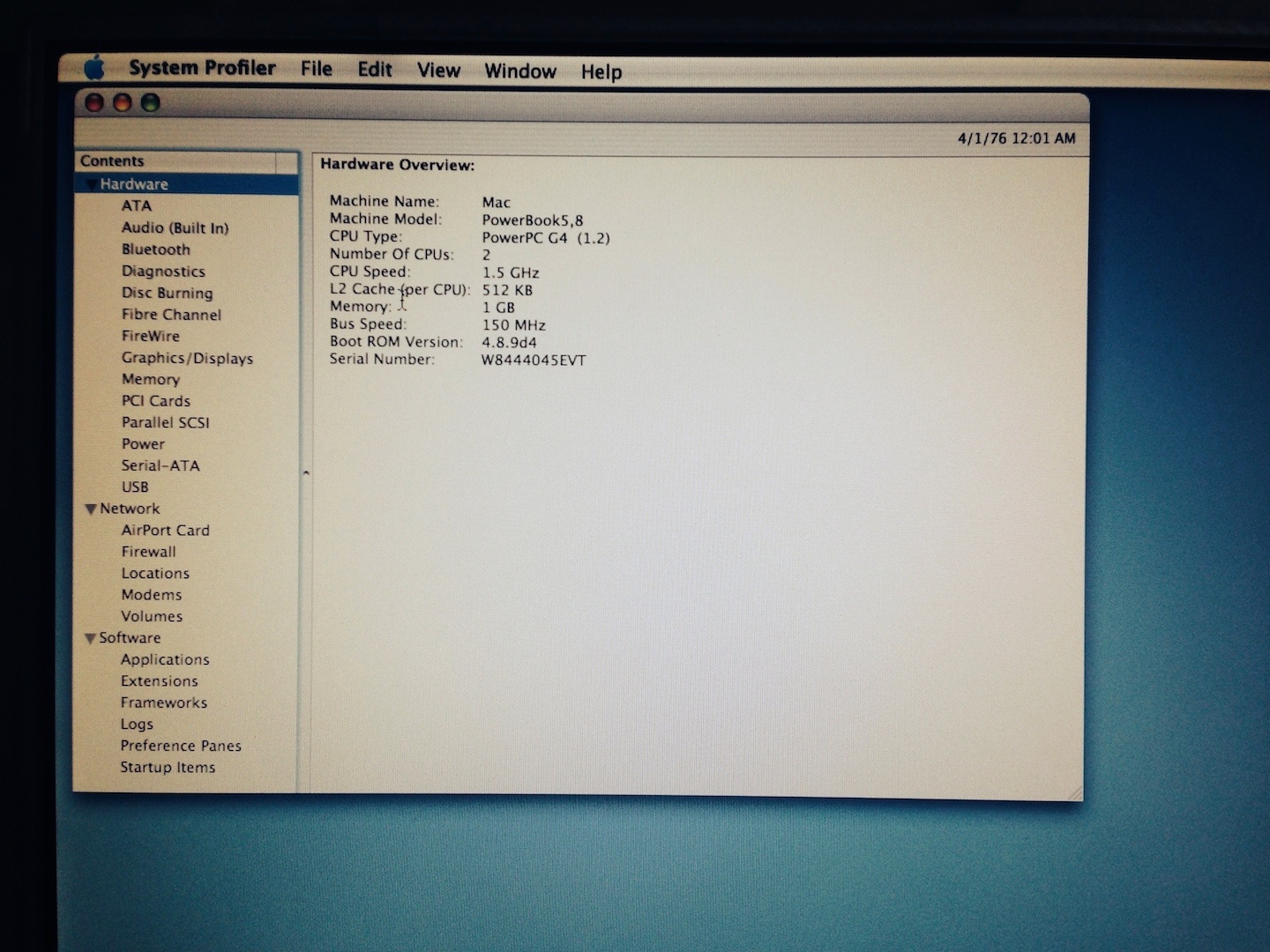Select the Software category label

coord(130,638)
